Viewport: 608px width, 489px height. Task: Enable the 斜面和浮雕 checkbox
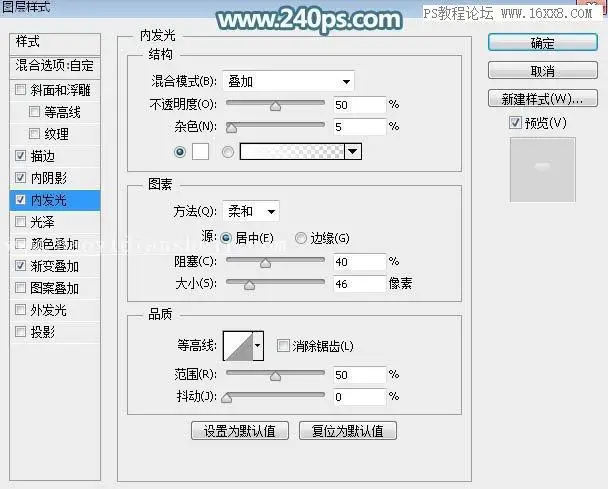pyautogui.click(x=21, y=90)
